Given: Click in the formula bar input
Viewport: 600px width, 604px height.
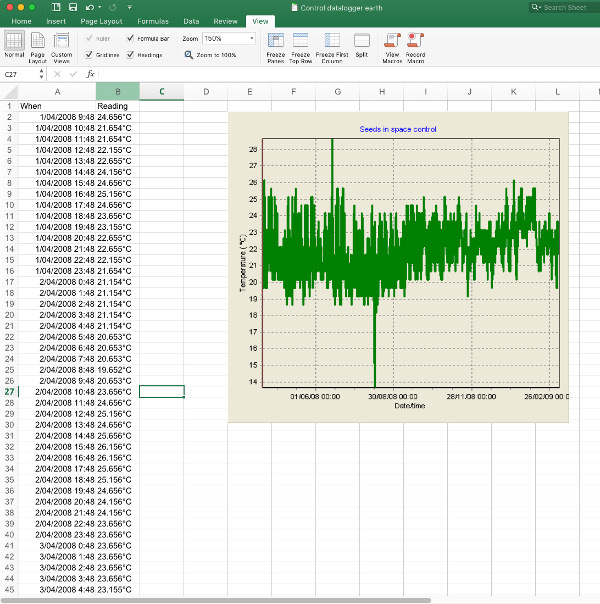Looking at the screenshot, I should 349,74.
